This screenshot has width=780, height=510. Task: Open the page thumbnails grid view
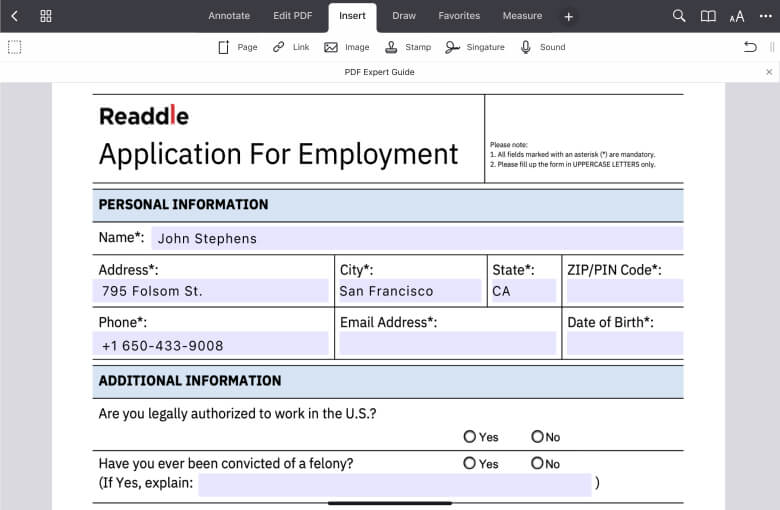(46, 16)
